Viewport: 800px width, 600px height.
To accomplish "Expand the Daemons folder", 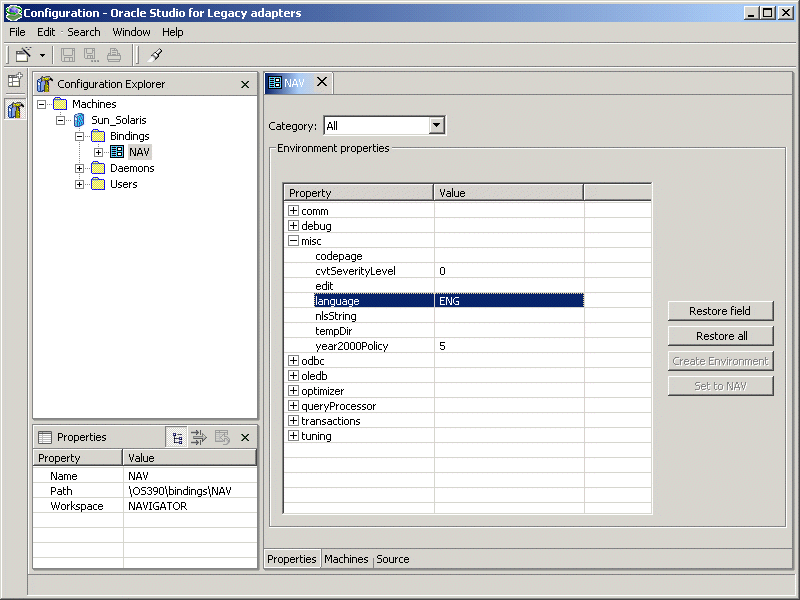I will 79,168.
